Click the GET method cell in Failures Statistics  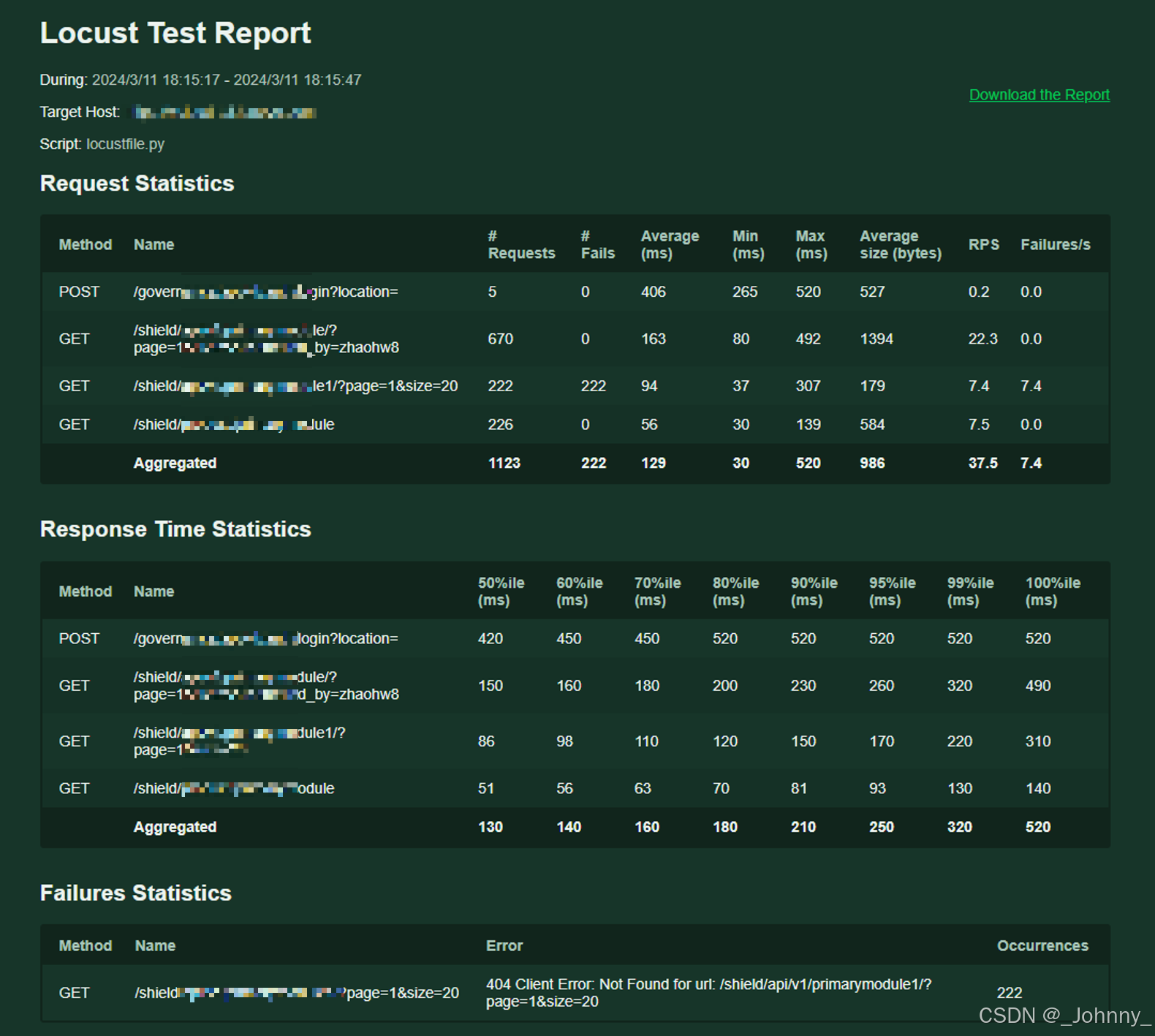tap(75, 993)
